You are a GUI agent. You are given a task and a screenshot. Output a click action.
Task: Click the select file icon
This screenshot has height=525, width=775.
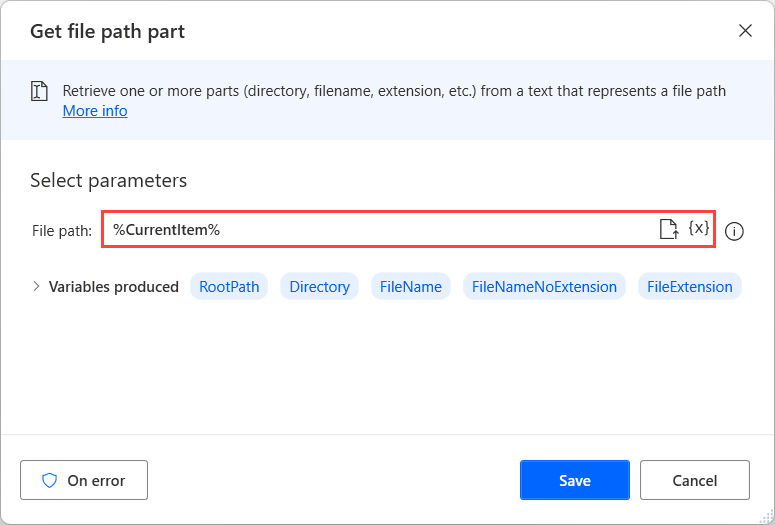(x=668, y=230)
